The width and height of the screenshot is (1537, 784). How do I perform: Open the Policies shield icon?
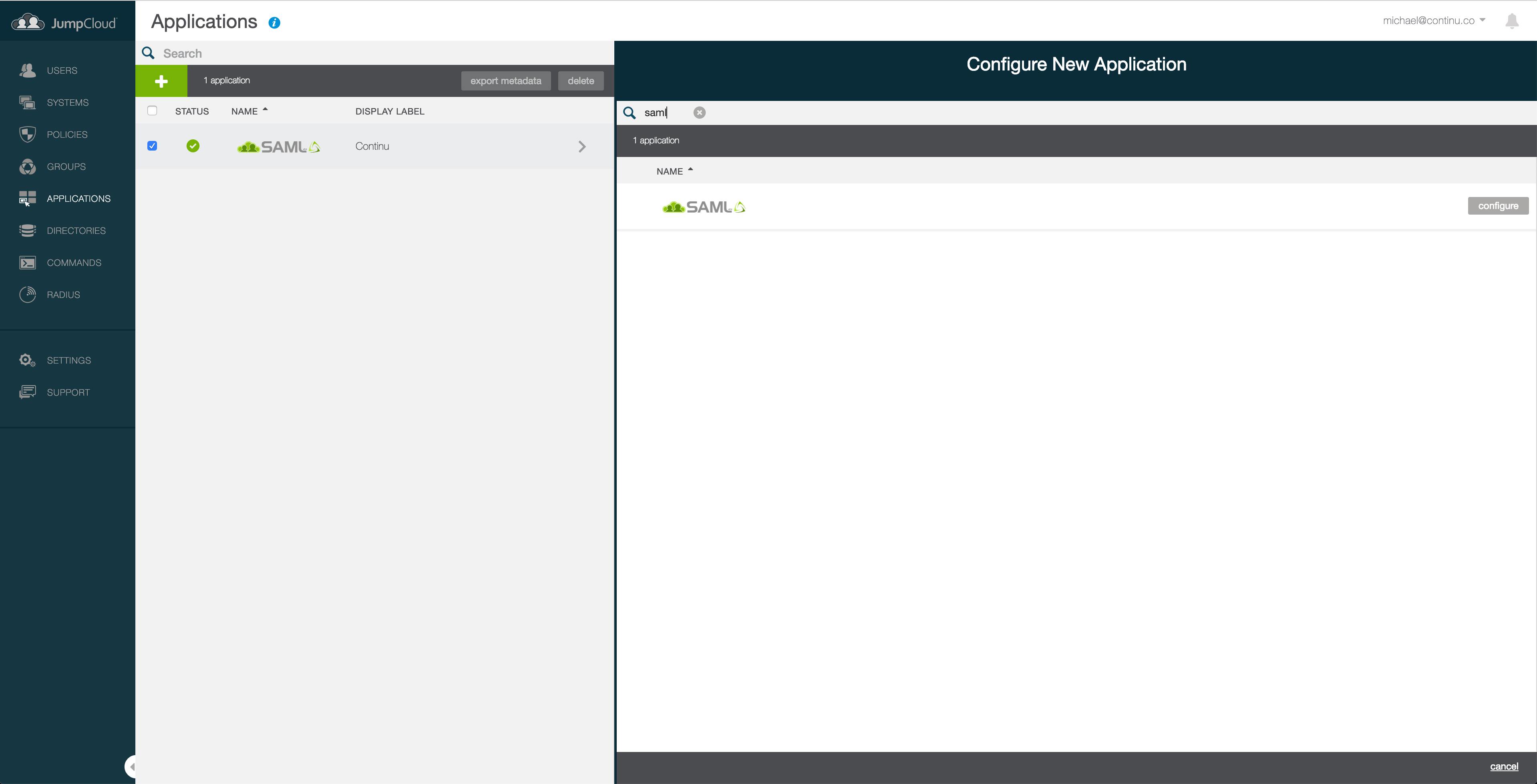[x=28, y=134]
